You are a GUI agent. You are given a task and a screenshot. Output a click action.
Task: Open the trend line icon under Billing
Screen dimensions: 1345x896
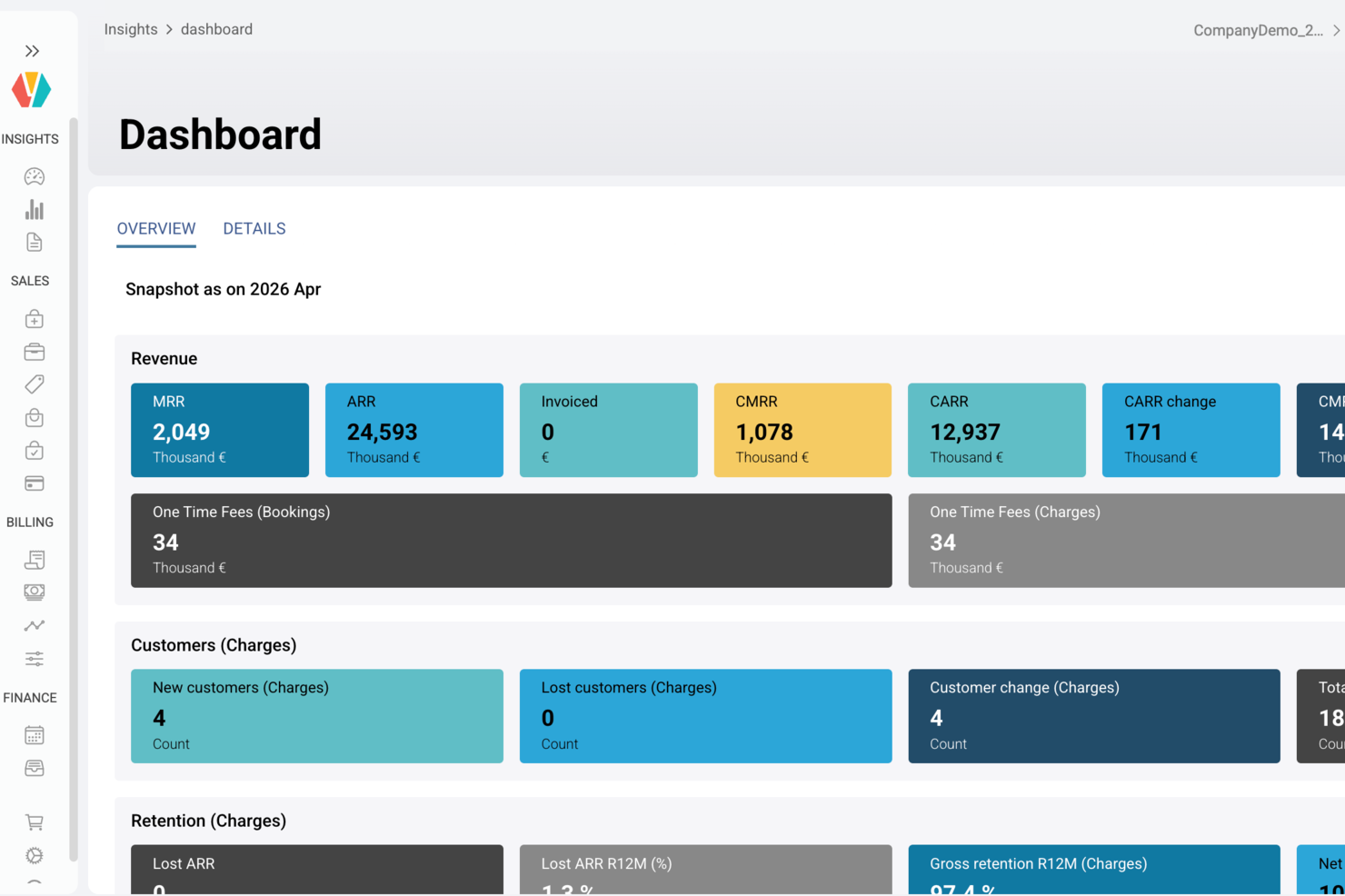pos(35,625)
